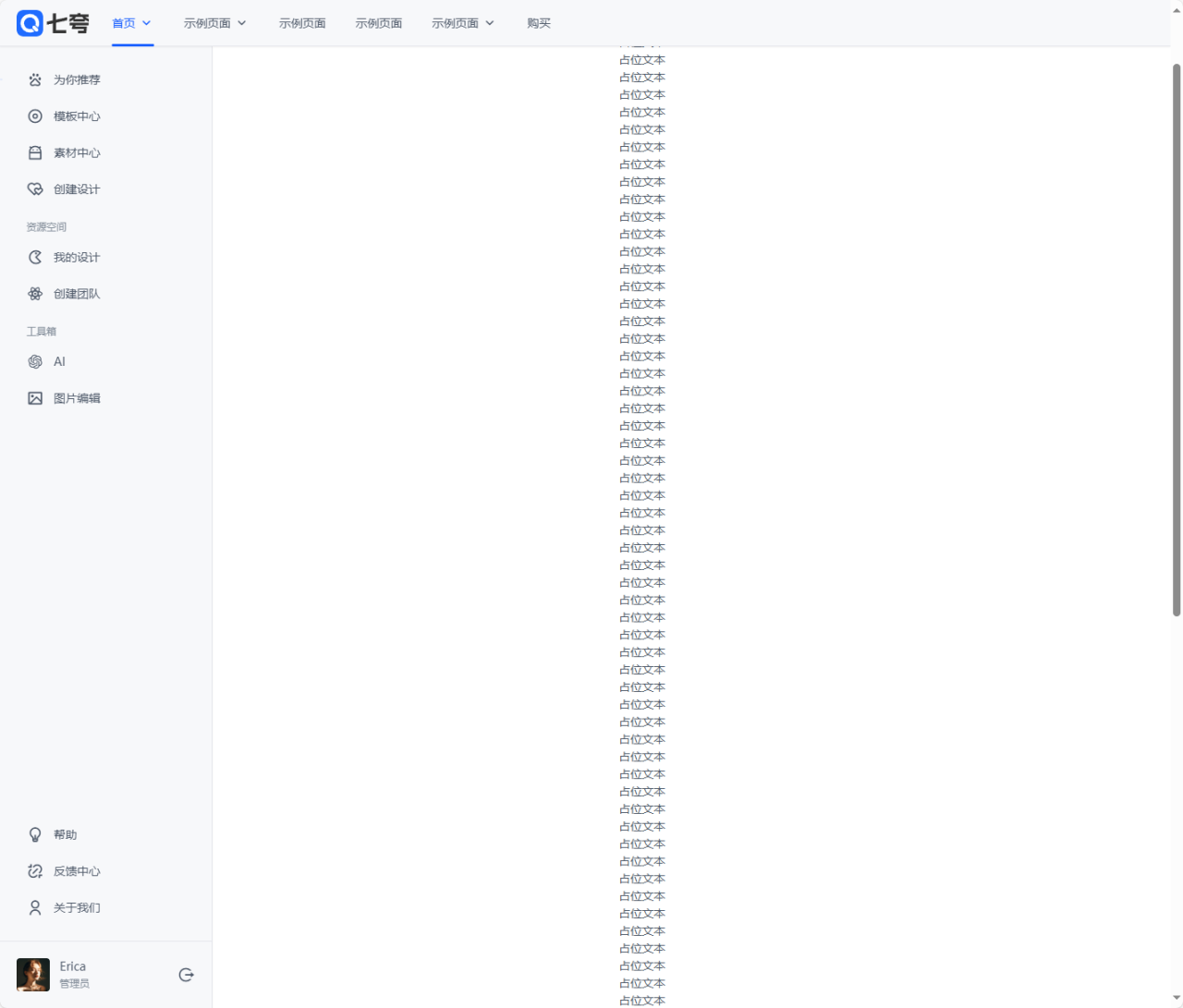Click the 我的设计 sidebar icon
This screenshot has width=1183, height=1008.
pyautogui.click(x=35, y=258)
